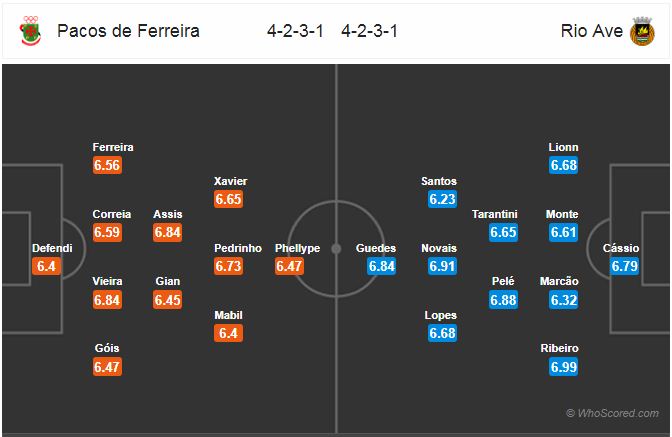Click Novais's 6.91 rating badge
This screenshot has height=437, width=672.
click(x=442, y=266)
